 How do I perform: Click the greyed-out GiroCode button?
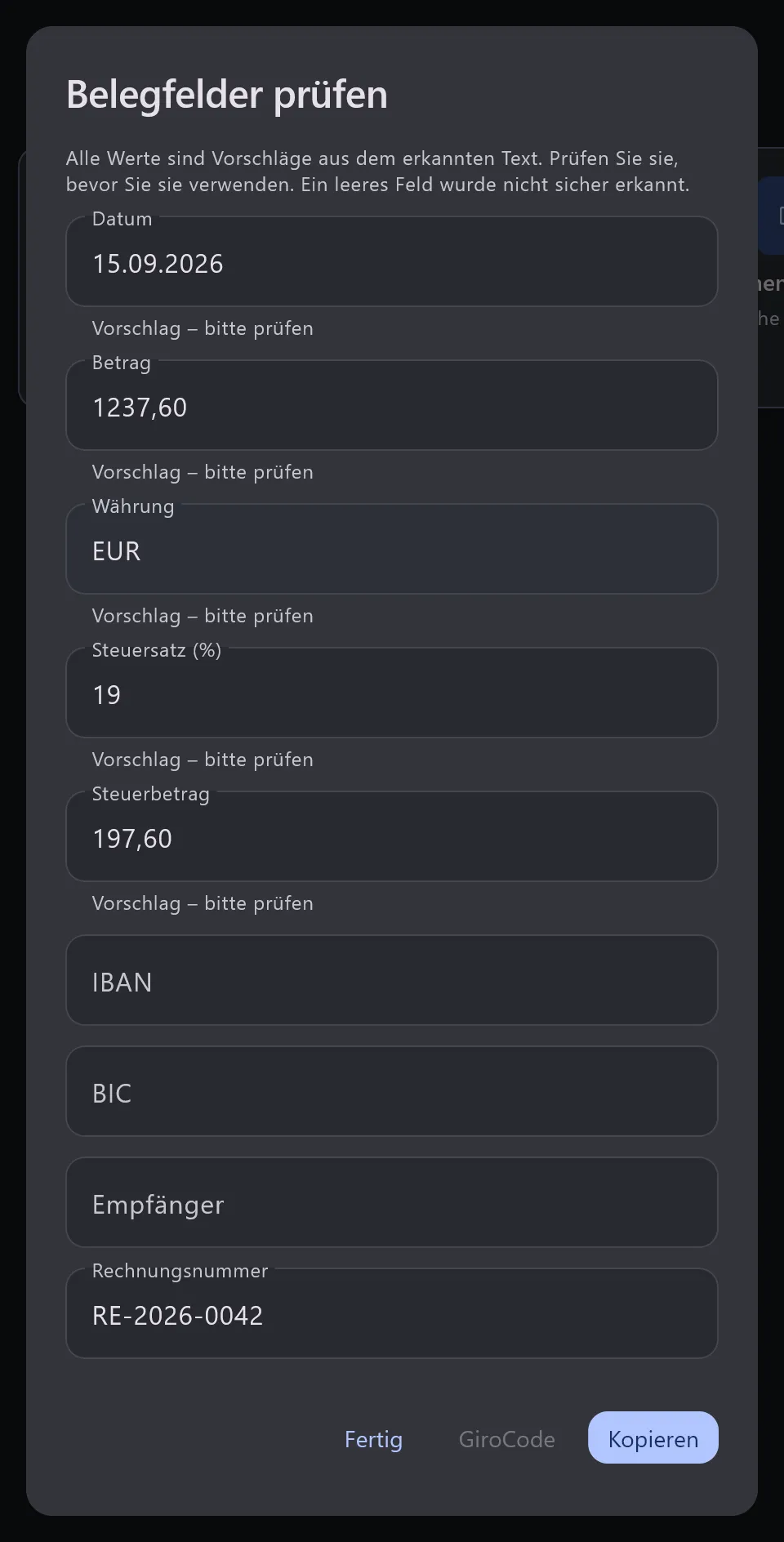506,1438
